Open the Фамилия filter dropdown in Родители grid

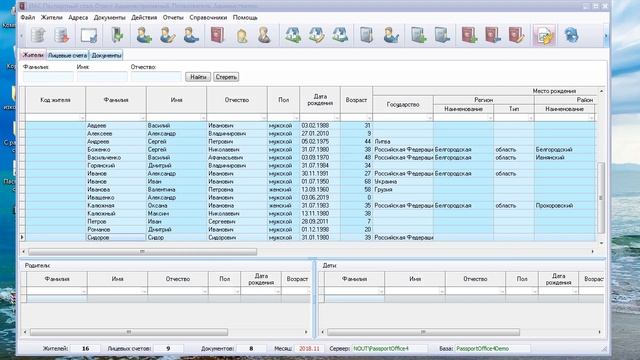click(x=83, y=291)
